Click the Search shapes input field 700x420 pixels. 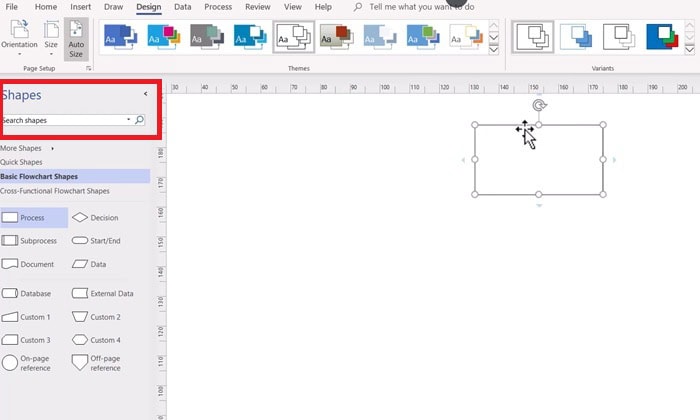pos(62,120)
